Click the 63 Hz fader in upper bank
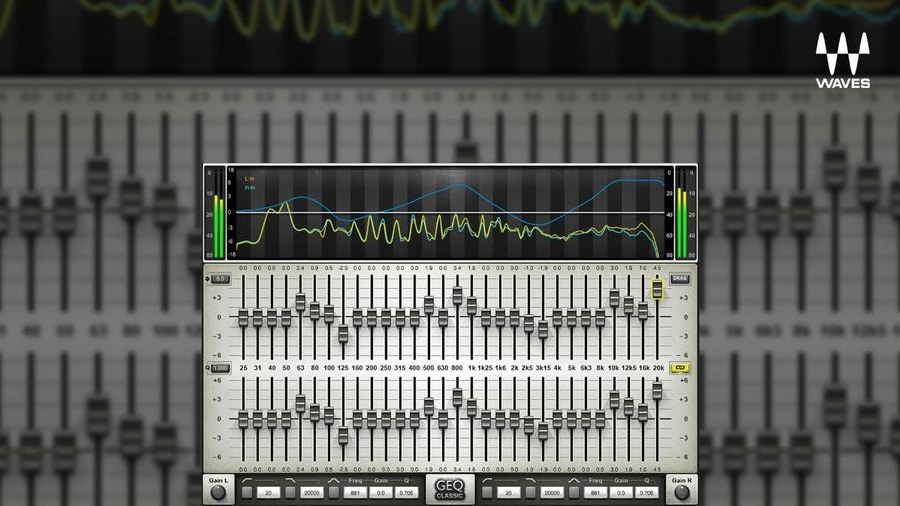900x506 pixels. (x=300, y=302)
